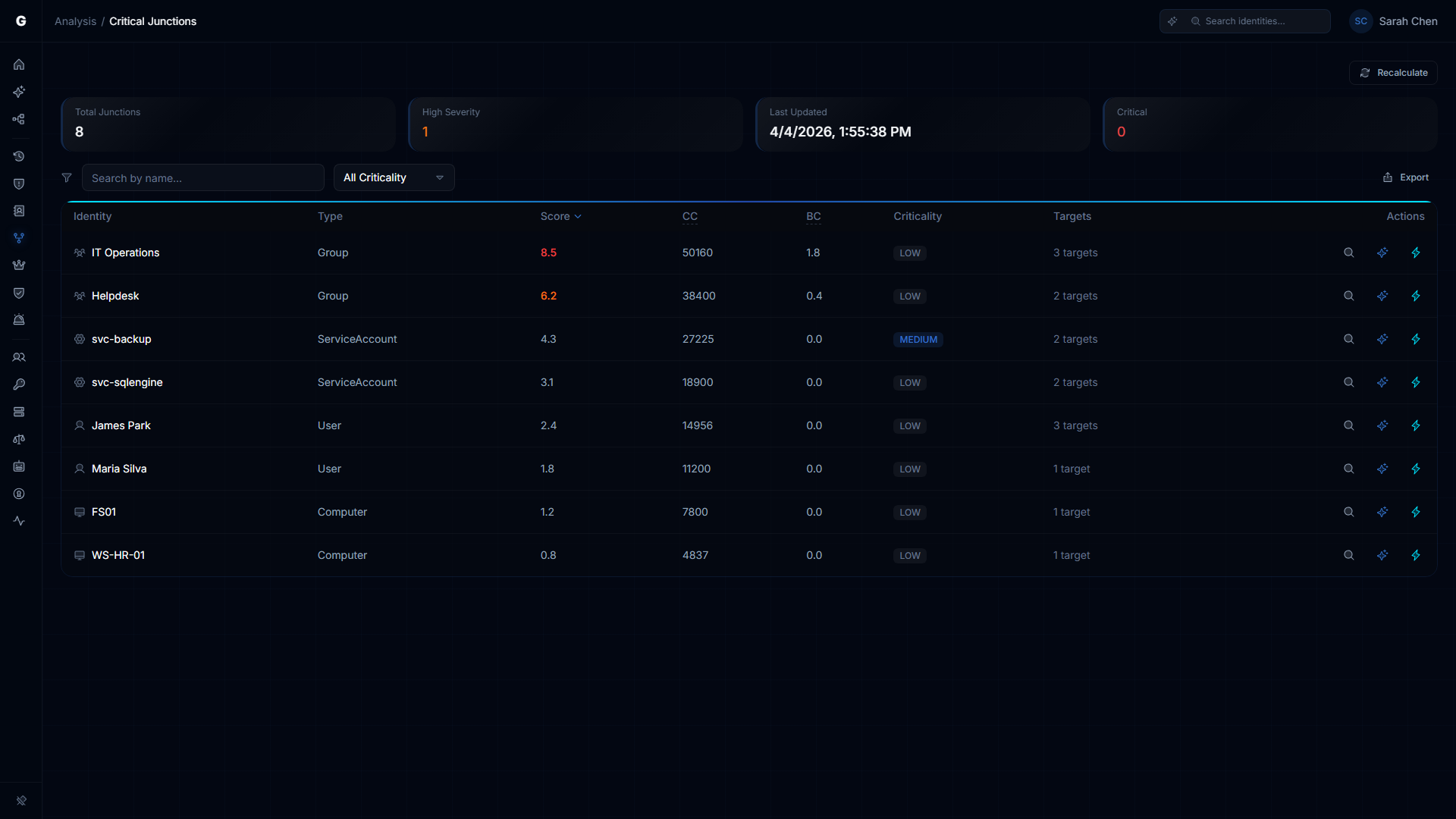The width and height of the screenshot is (1456, 819).
Task: Toggle Score column sort order
Action: [x=561, y=216]
